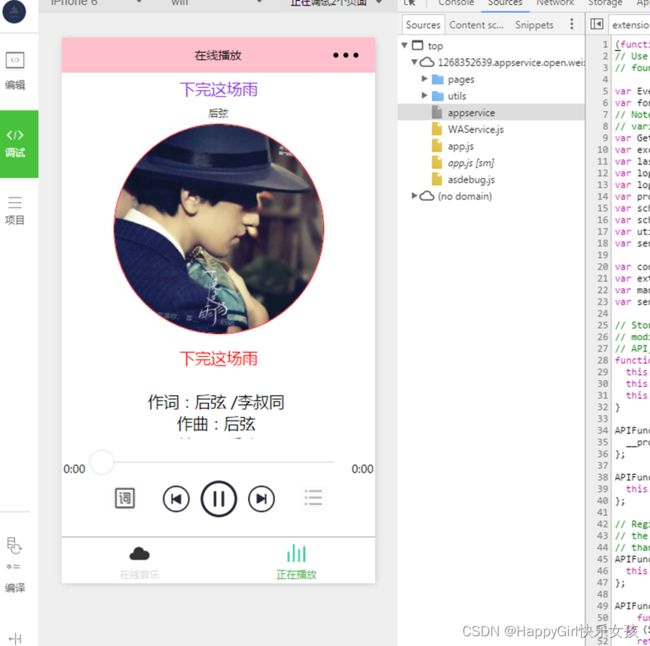
Task: Play the previous track
Action: click(x=176, y=499)
